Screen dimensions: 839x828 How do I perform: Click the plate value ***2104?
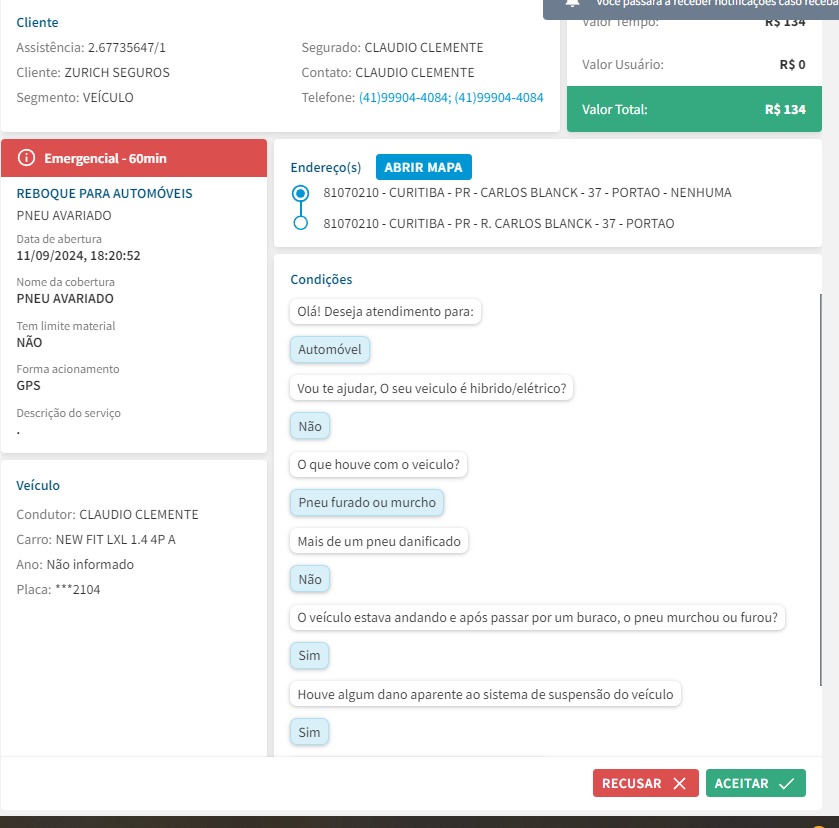click(x=78, y=589)
